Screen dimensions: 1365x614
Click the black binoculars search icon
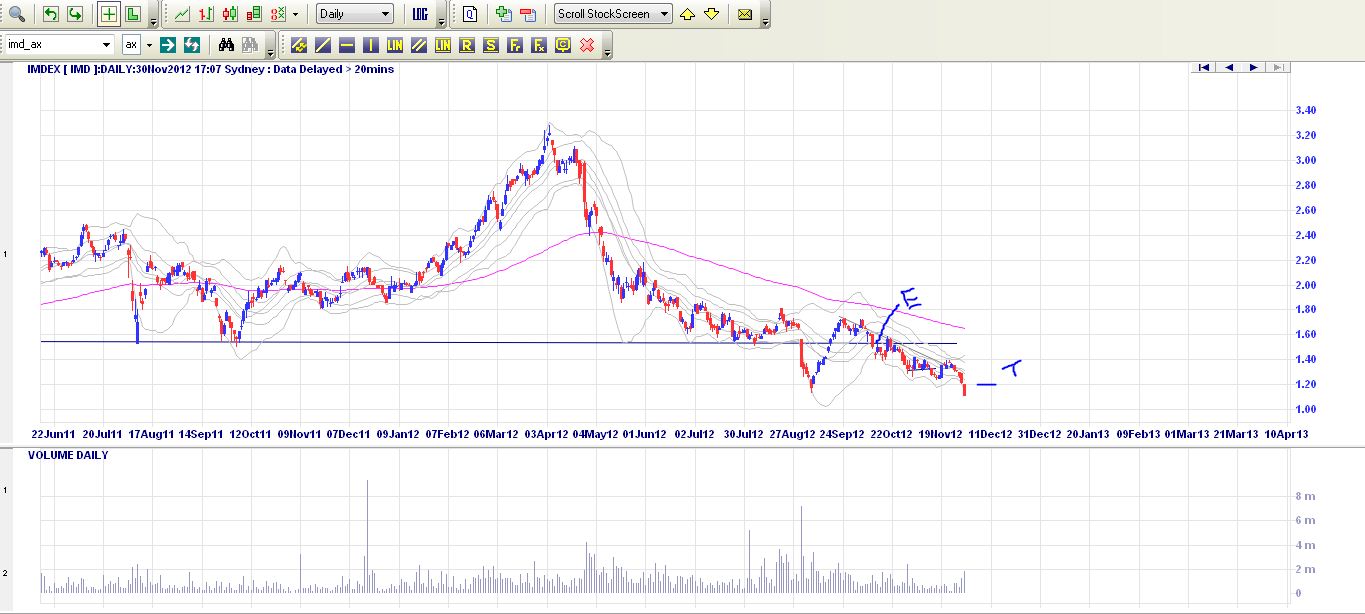[x=226, y=45]
